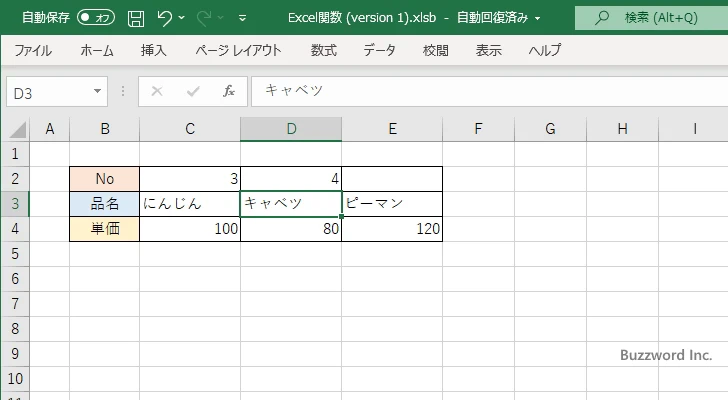Select column A header

(x=50, y=129)
